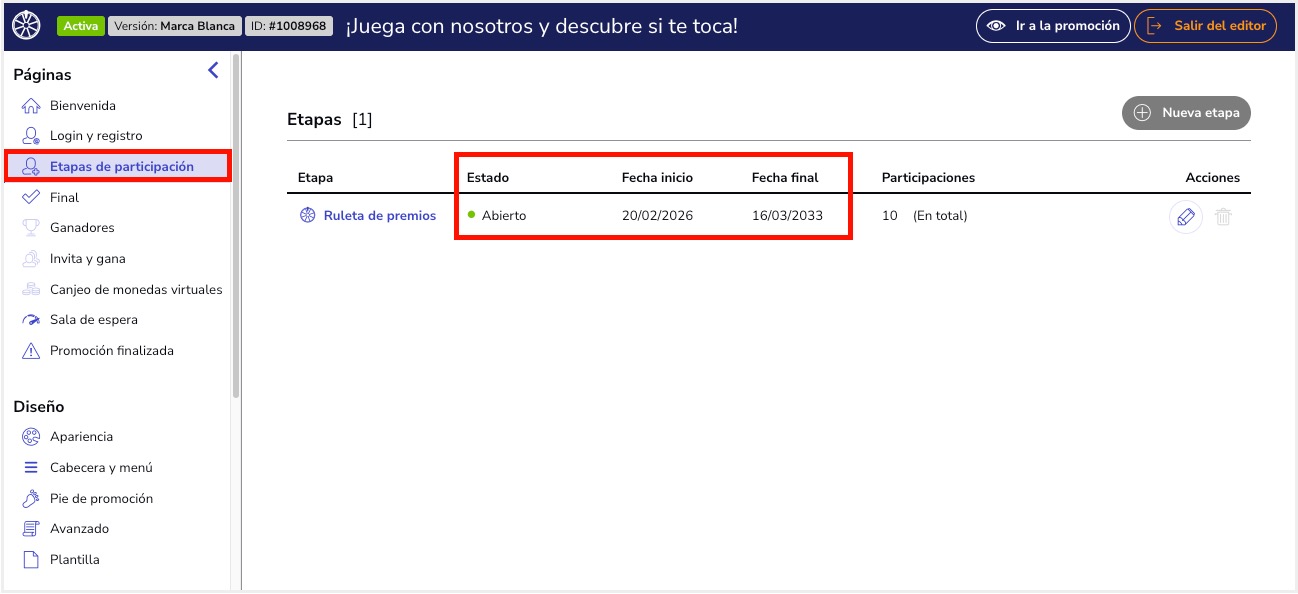Click the green Abierto status indicator

470,215
